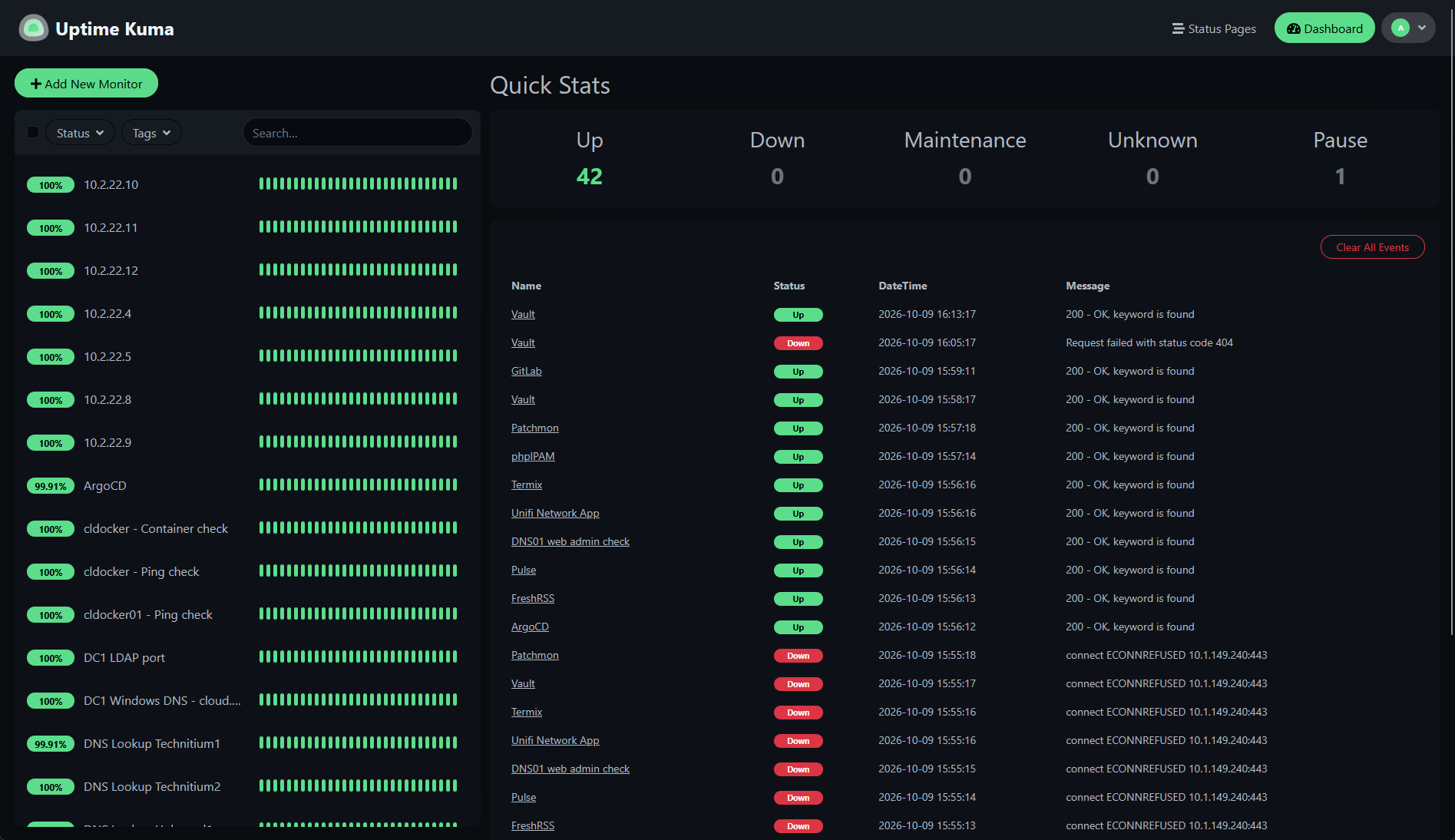Open the user avatar profile menu
Image resolution: width=1455 pixels, height=840 pixels.
1408,28
